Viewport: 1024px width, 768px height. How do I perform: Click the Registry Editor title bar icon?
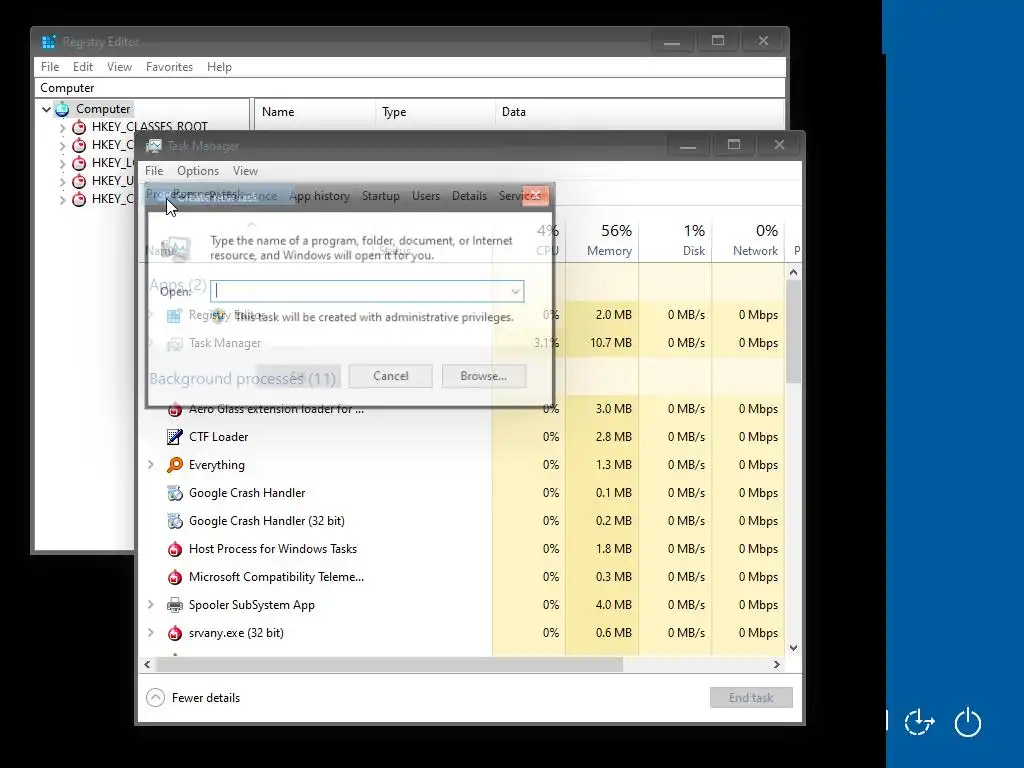[x=49, y=42]
